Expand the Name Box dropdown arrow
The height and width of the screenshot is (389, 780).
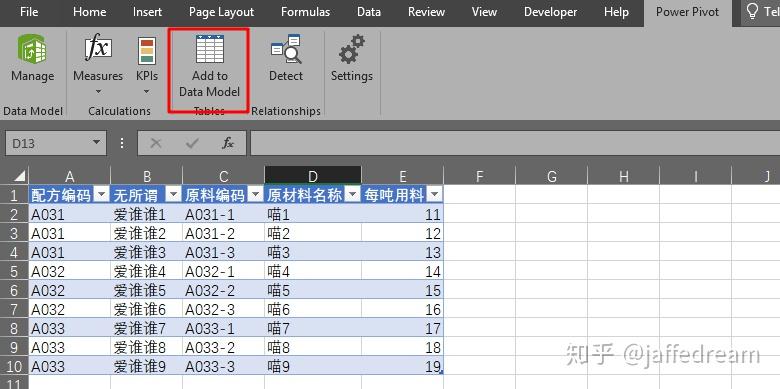(96, 143)
